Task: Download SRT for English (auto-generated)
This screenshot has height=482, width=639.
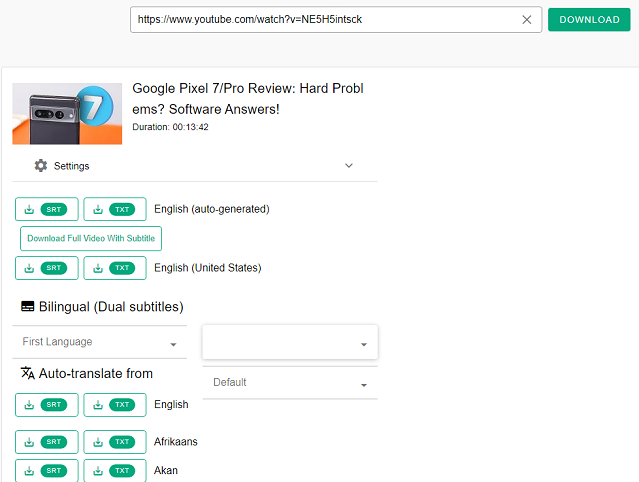Action: pyautogui.click(x=46, y=209)
